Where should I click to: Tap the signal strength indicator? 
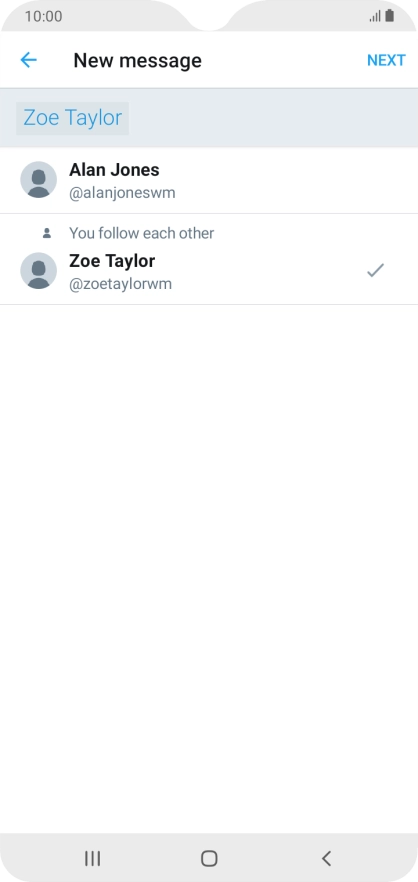(x=375, y=16)
